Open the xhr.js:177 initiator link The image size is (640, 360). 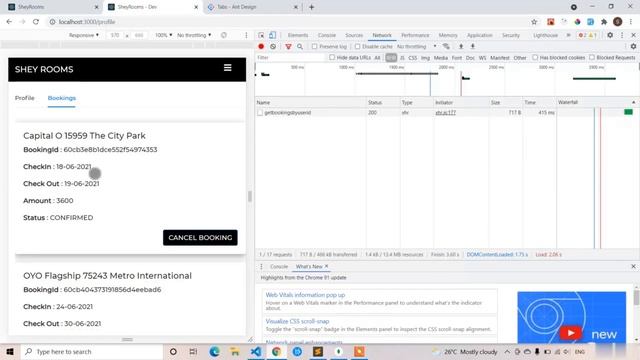pyautogui.click(x=445, y=113)
